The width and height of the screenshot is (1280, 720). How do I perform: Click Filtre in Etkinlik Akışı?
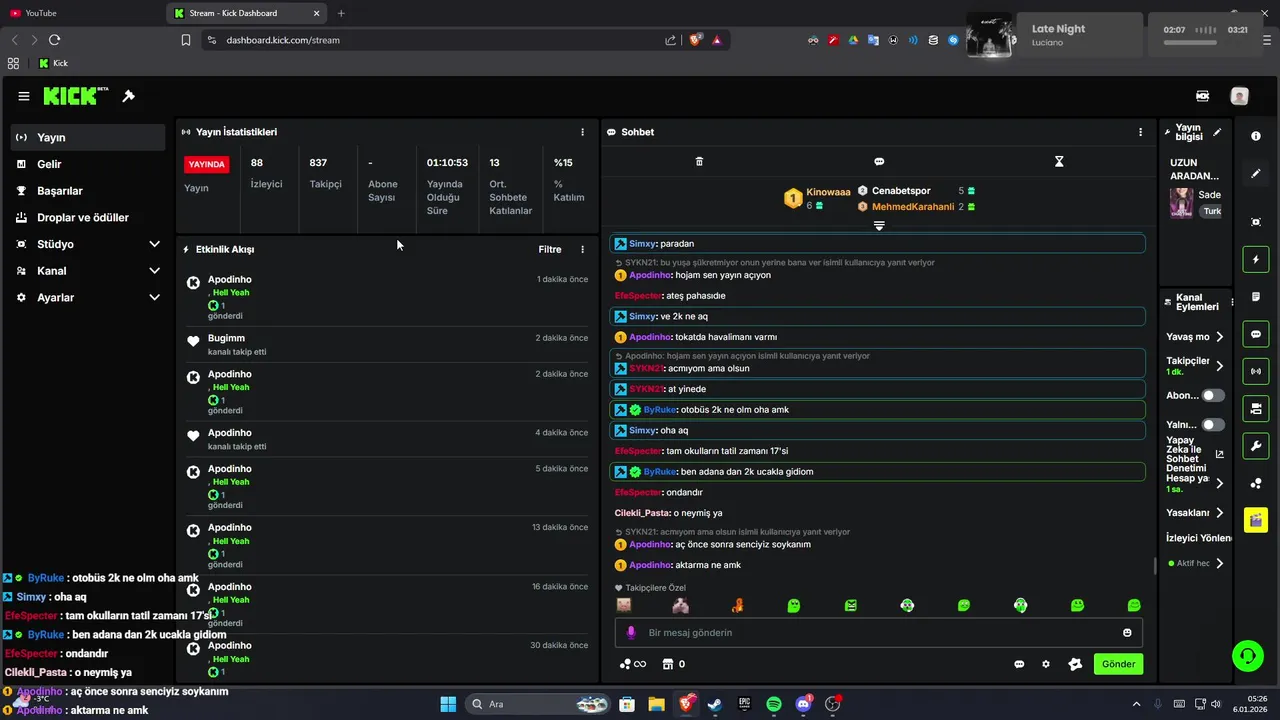click(550, 249)
